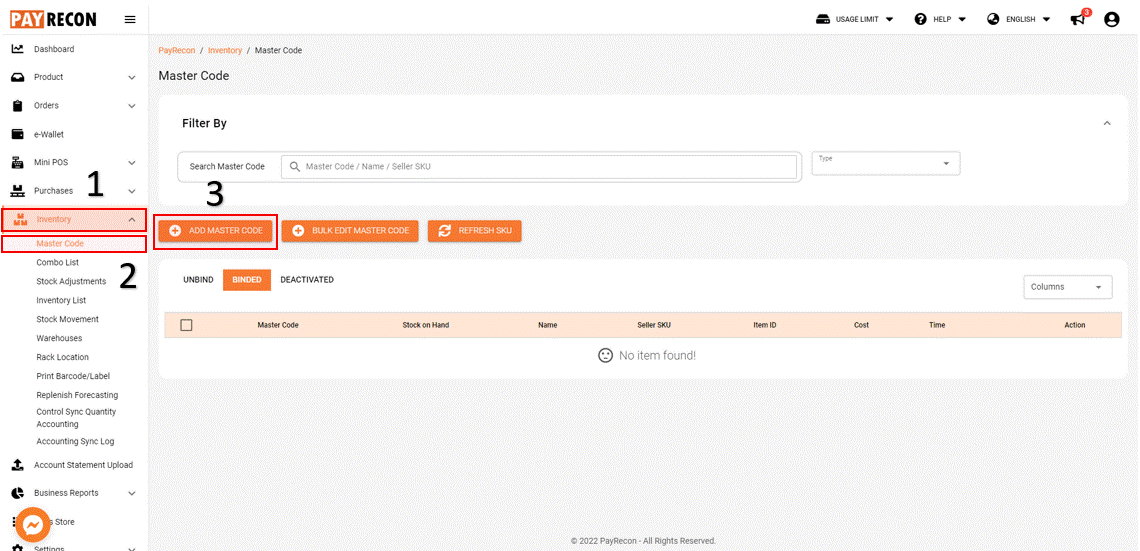Click the Purchases sidebar icon

pyautogui.click(x=18, y=191)
